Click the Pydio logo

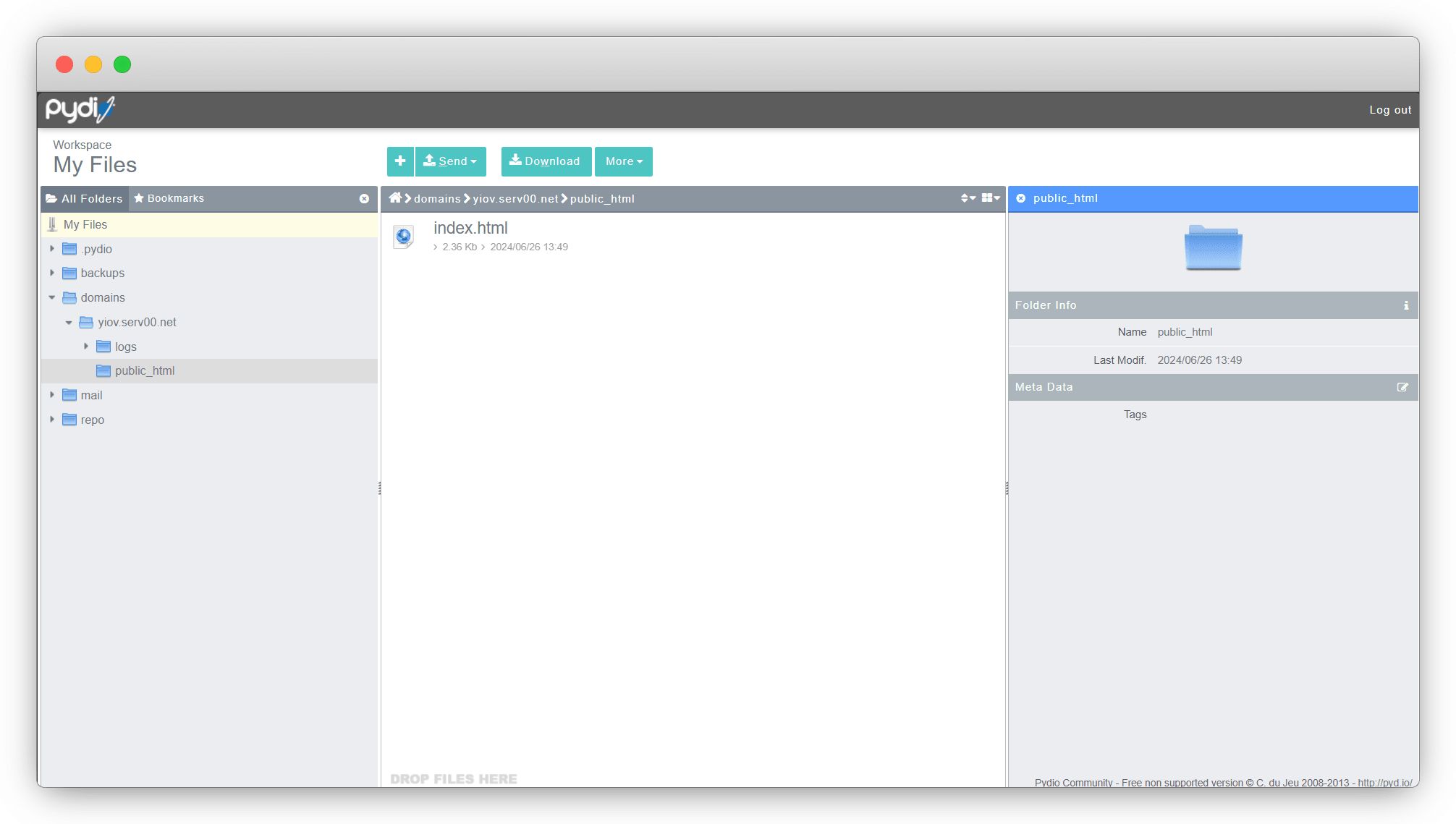(x=80, y=109)
